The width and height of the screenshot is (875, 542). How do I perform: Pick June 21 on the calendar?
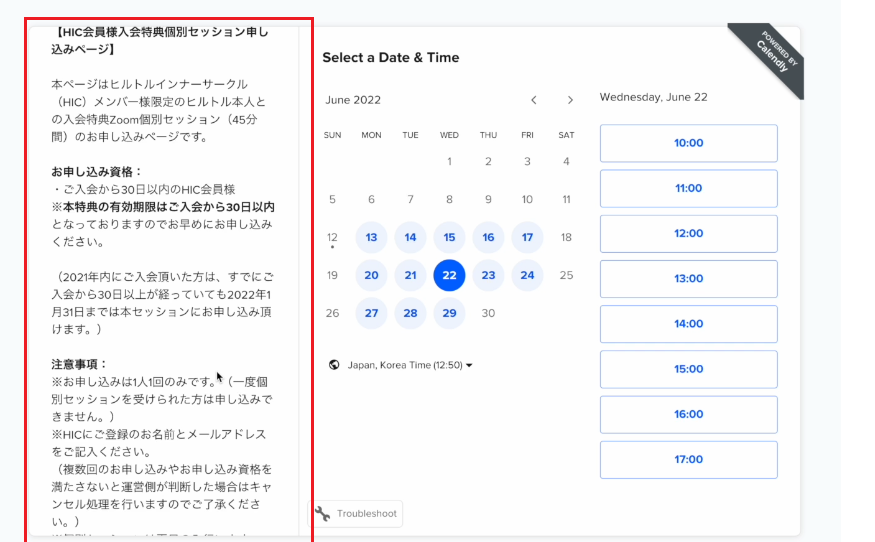click(x=410, y=275)
